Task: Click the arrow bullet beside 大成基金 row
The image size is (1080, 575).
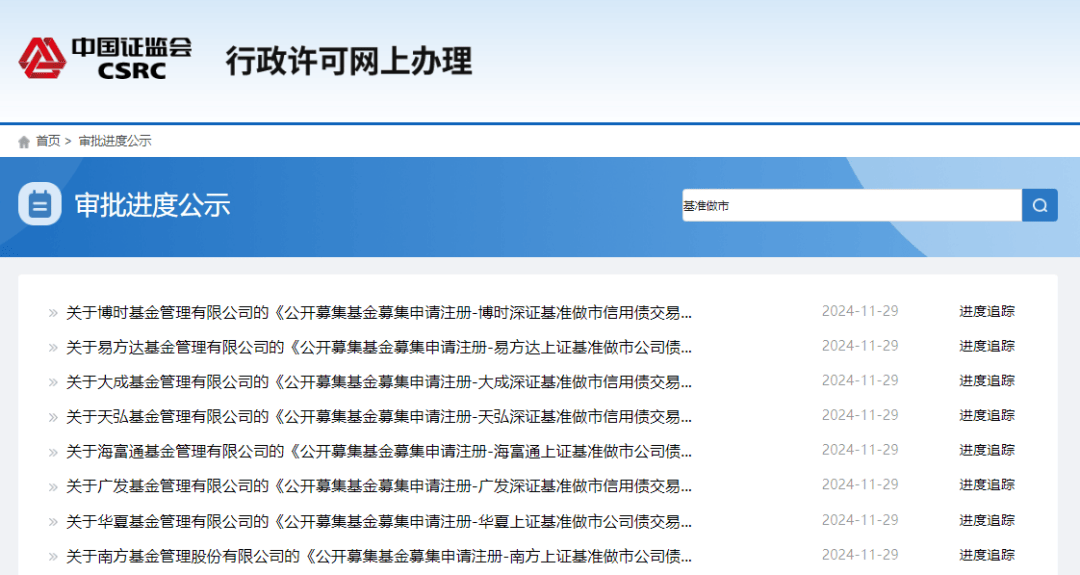Action: pyautogui.click(x=53, y=383)
